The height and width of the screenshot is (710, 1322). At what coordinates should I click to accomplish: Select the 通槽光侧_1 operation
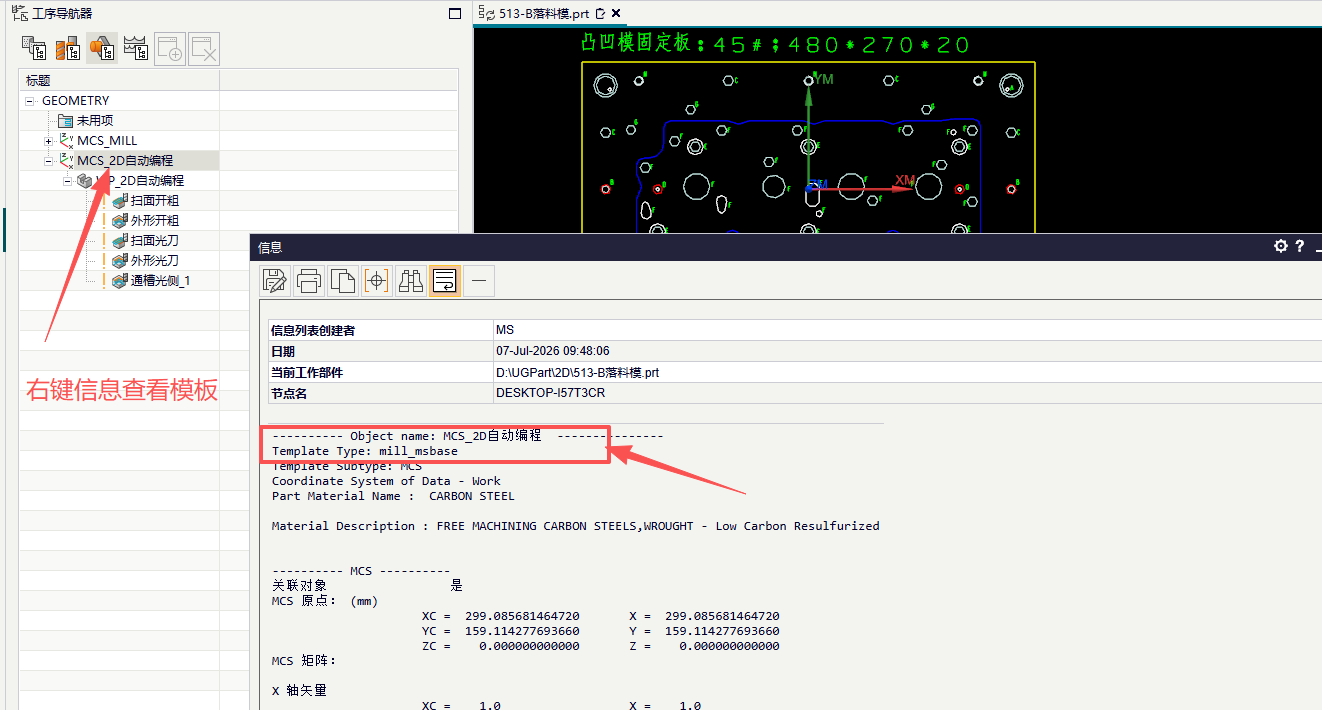point(160,281)
